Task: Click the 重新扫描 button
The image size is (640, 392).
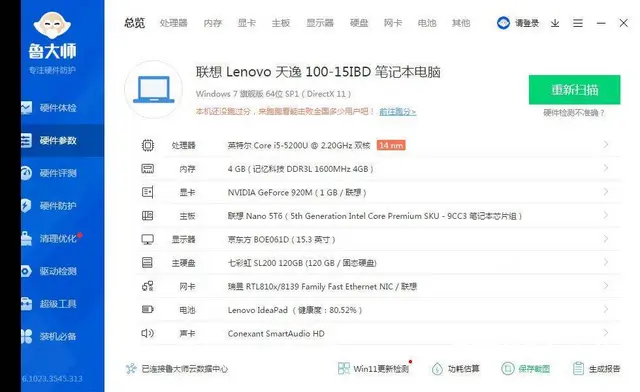Action: tap(574, 89)
